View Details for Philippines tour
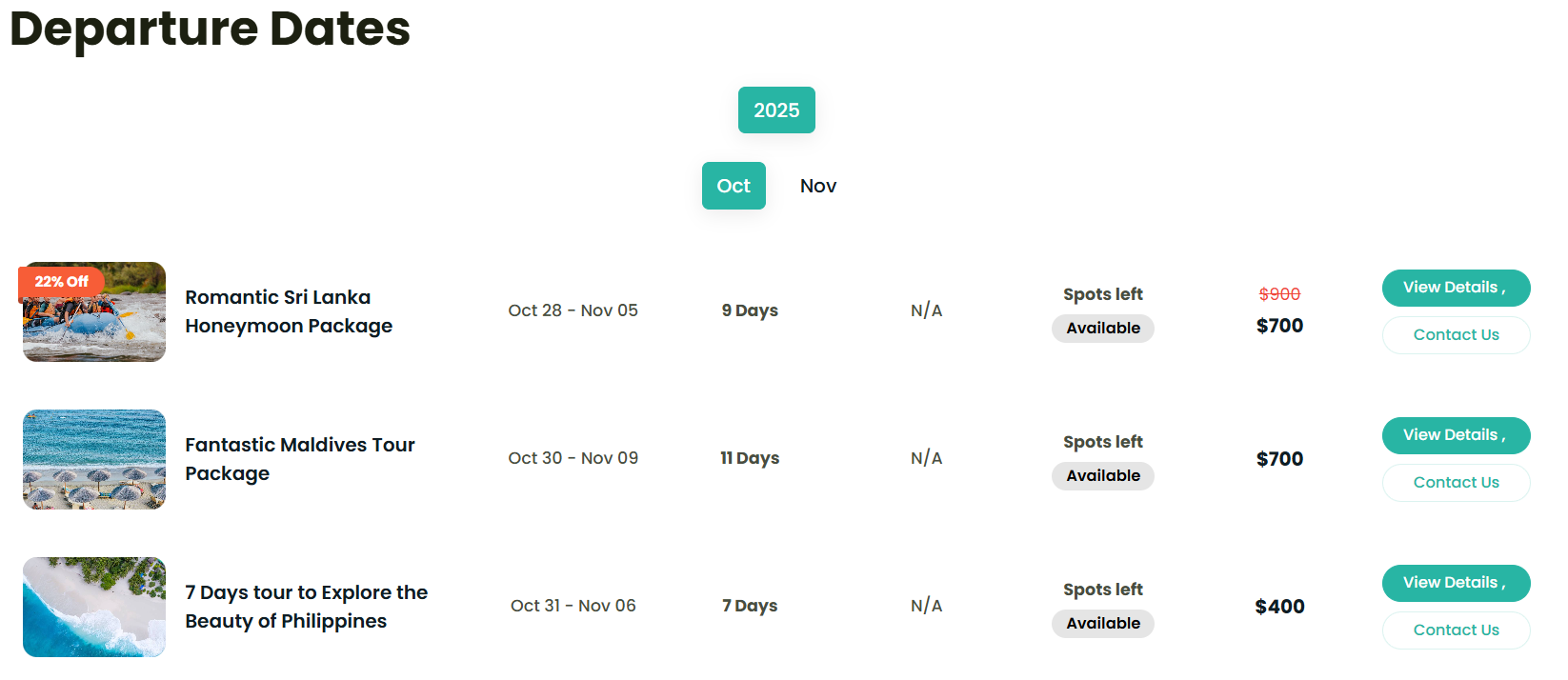The width and height of the screenshot is (1568, 680). [1456, 583]
